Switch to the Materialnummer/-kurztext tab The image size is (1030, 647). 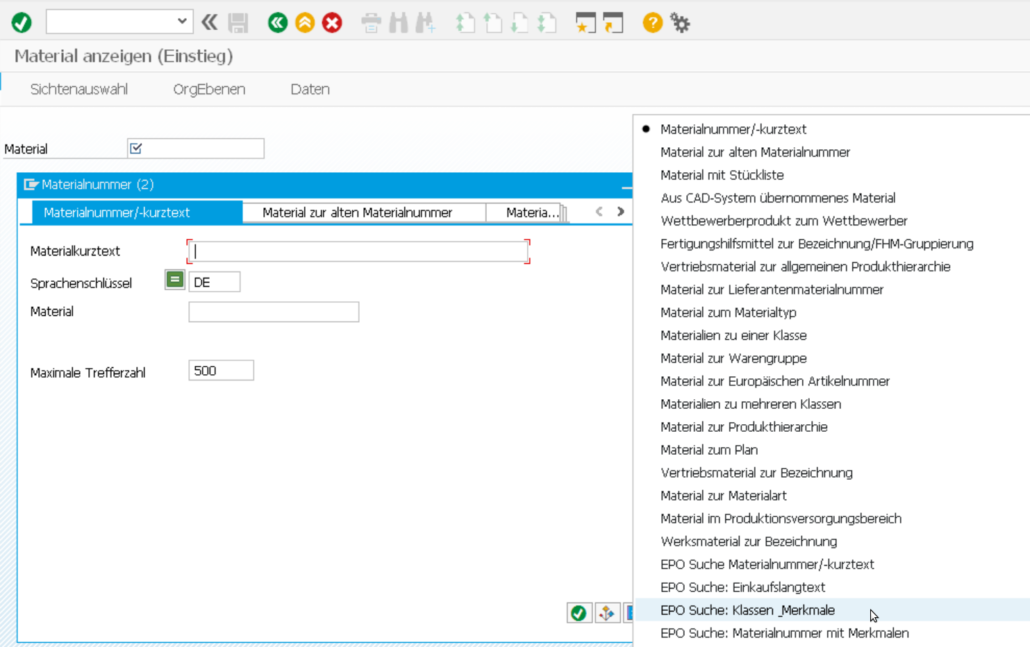click(137, 212)
